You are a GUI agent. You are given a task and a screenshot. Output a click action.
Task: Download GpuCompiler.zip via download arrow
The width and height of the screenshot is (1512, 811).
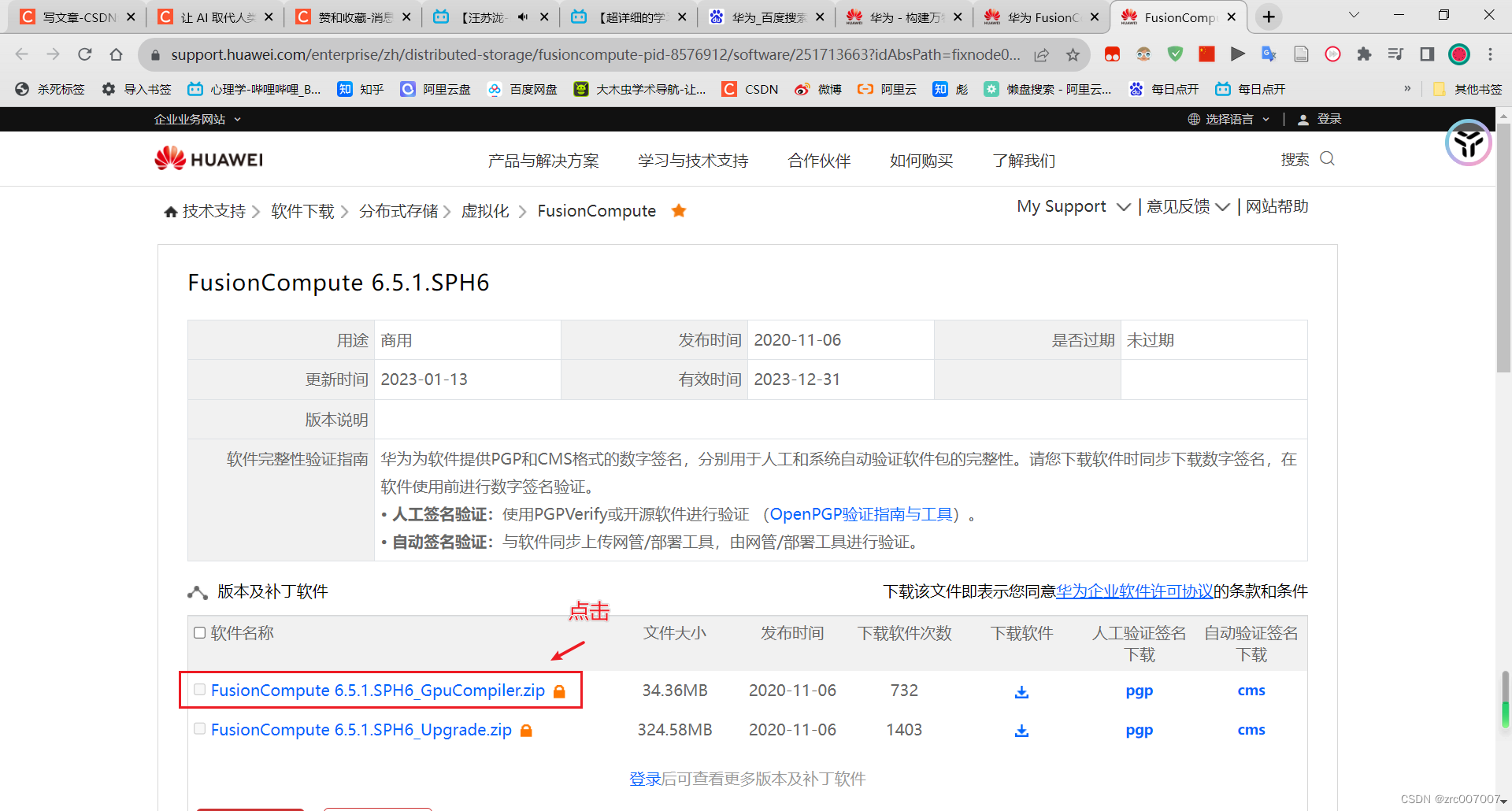(1021, 691)
